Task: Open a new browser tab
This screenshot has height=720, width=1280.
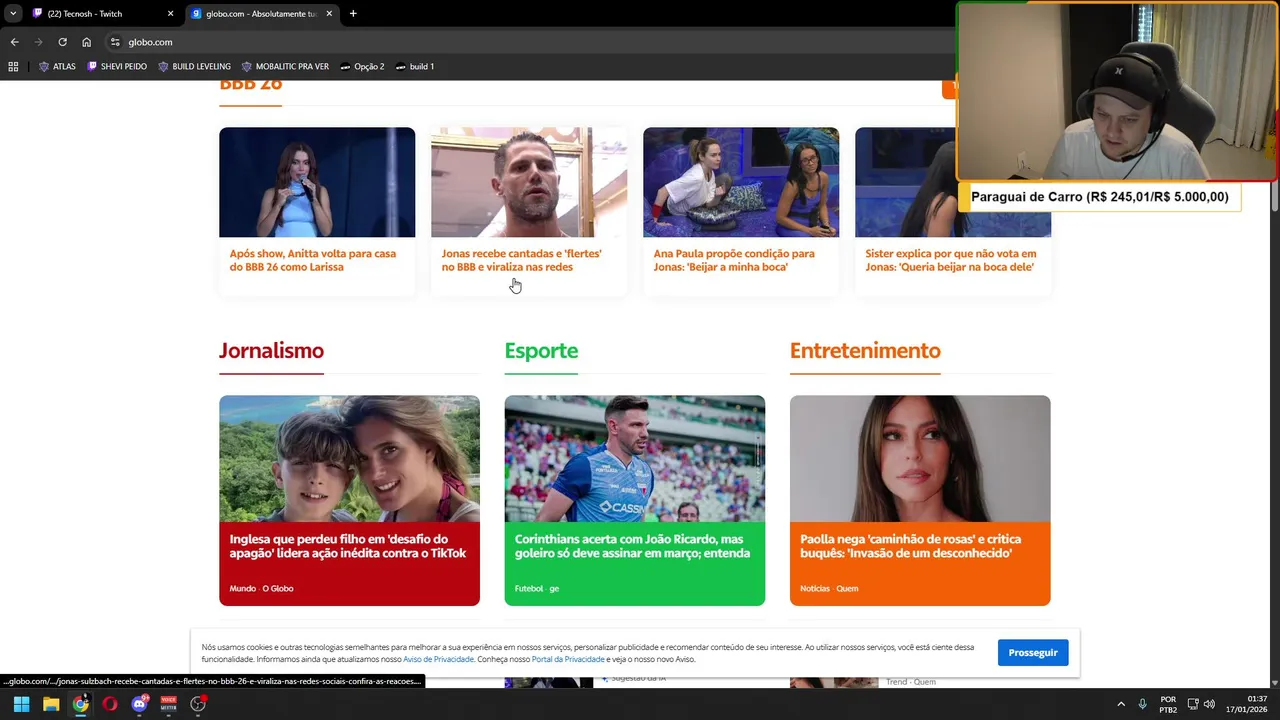Action: click(353, 14)
